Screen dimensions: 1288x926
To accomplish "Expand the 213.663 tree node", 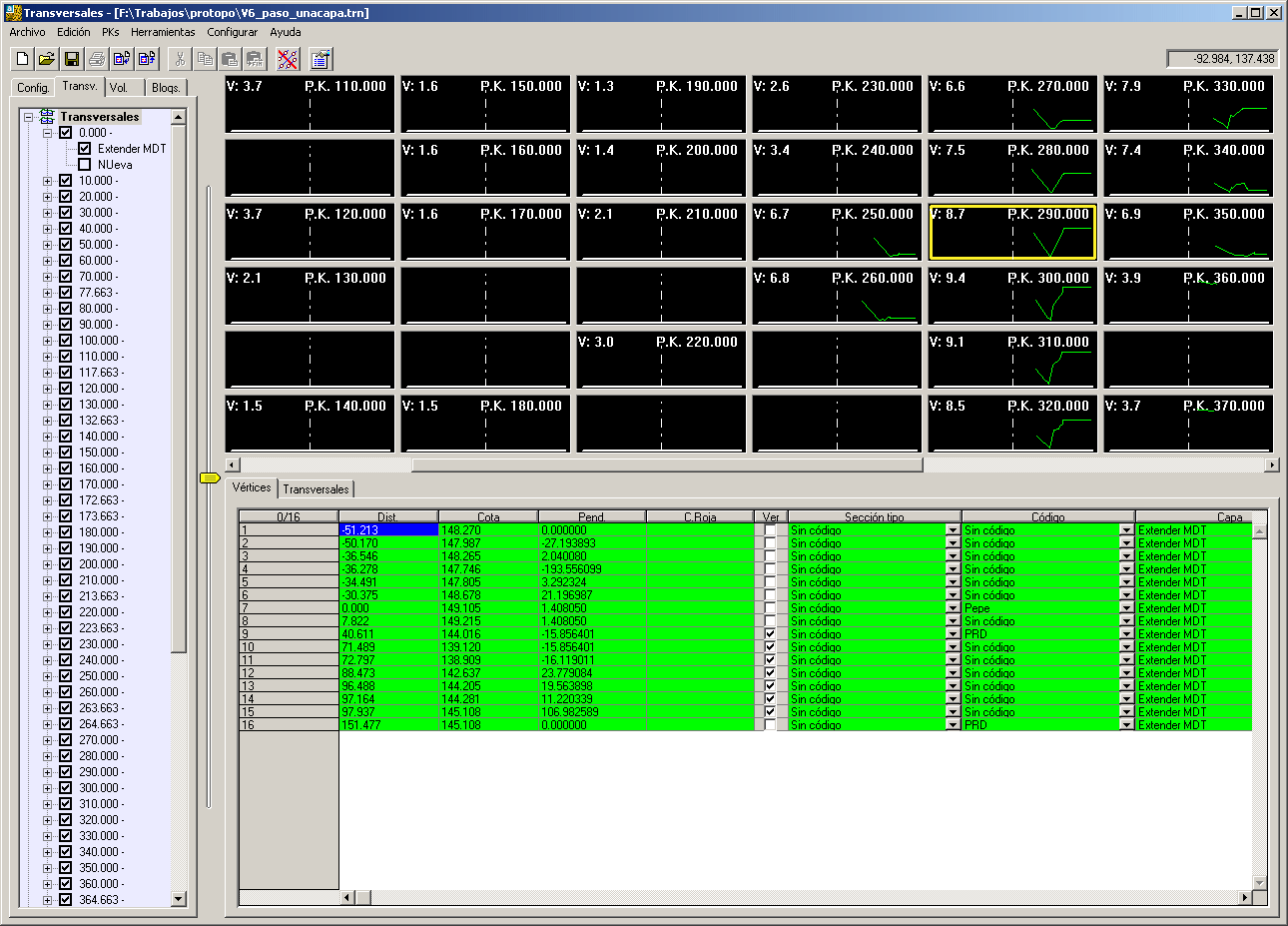I will tap(47, 596).
